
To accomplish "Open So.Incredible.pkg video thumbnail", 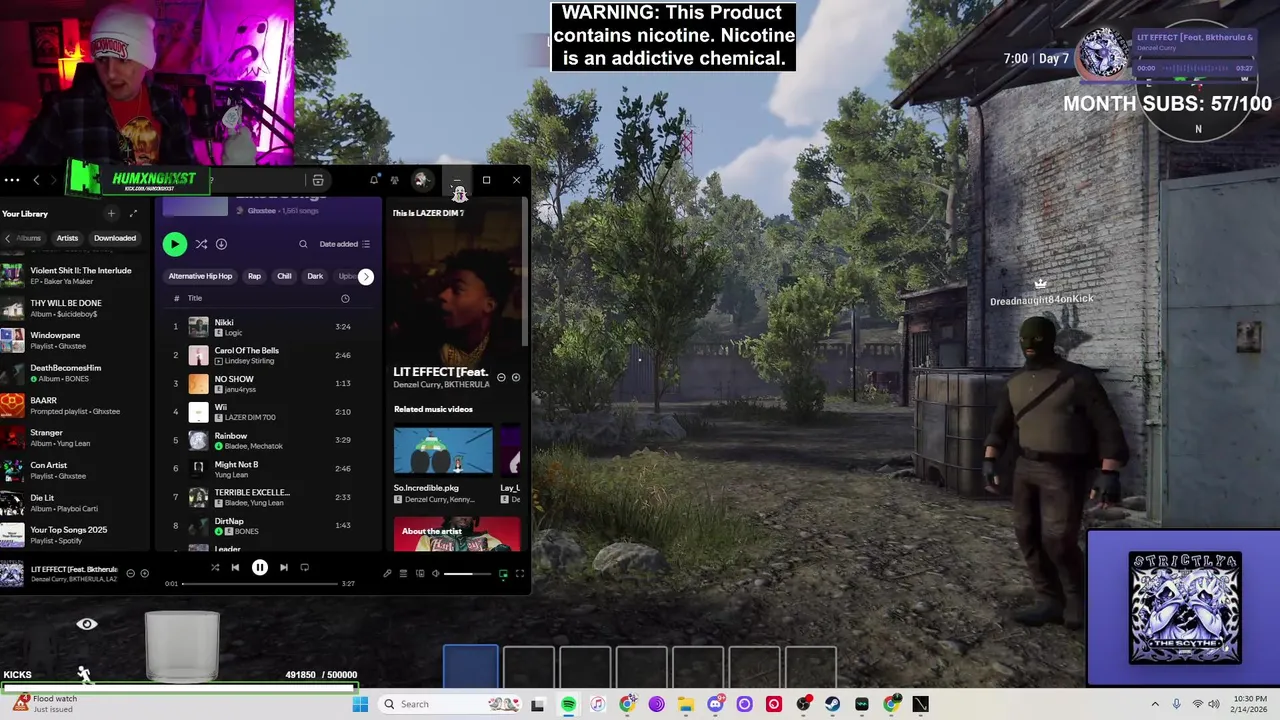I will (443, 451).
